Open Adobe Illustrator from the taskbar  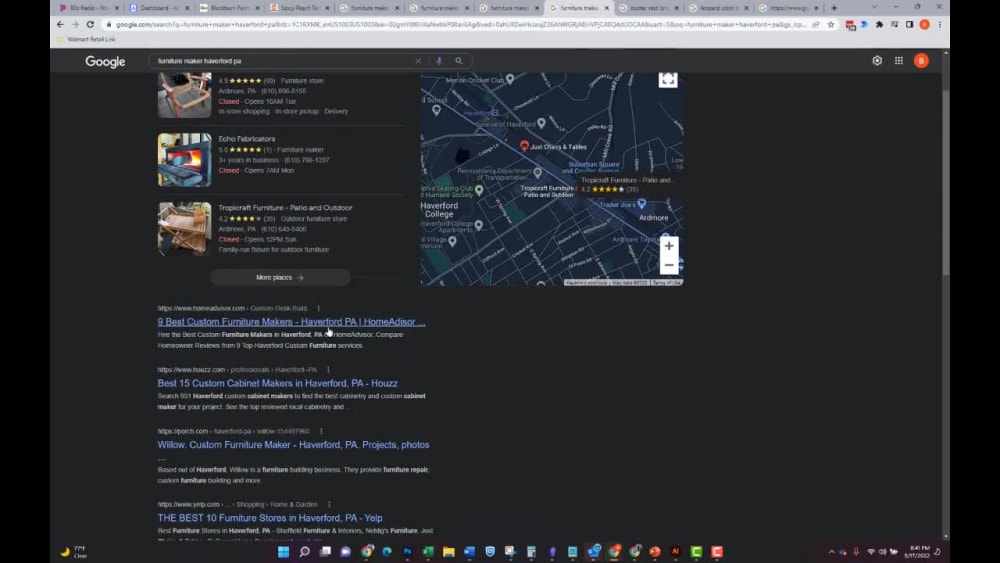(675, 552)
